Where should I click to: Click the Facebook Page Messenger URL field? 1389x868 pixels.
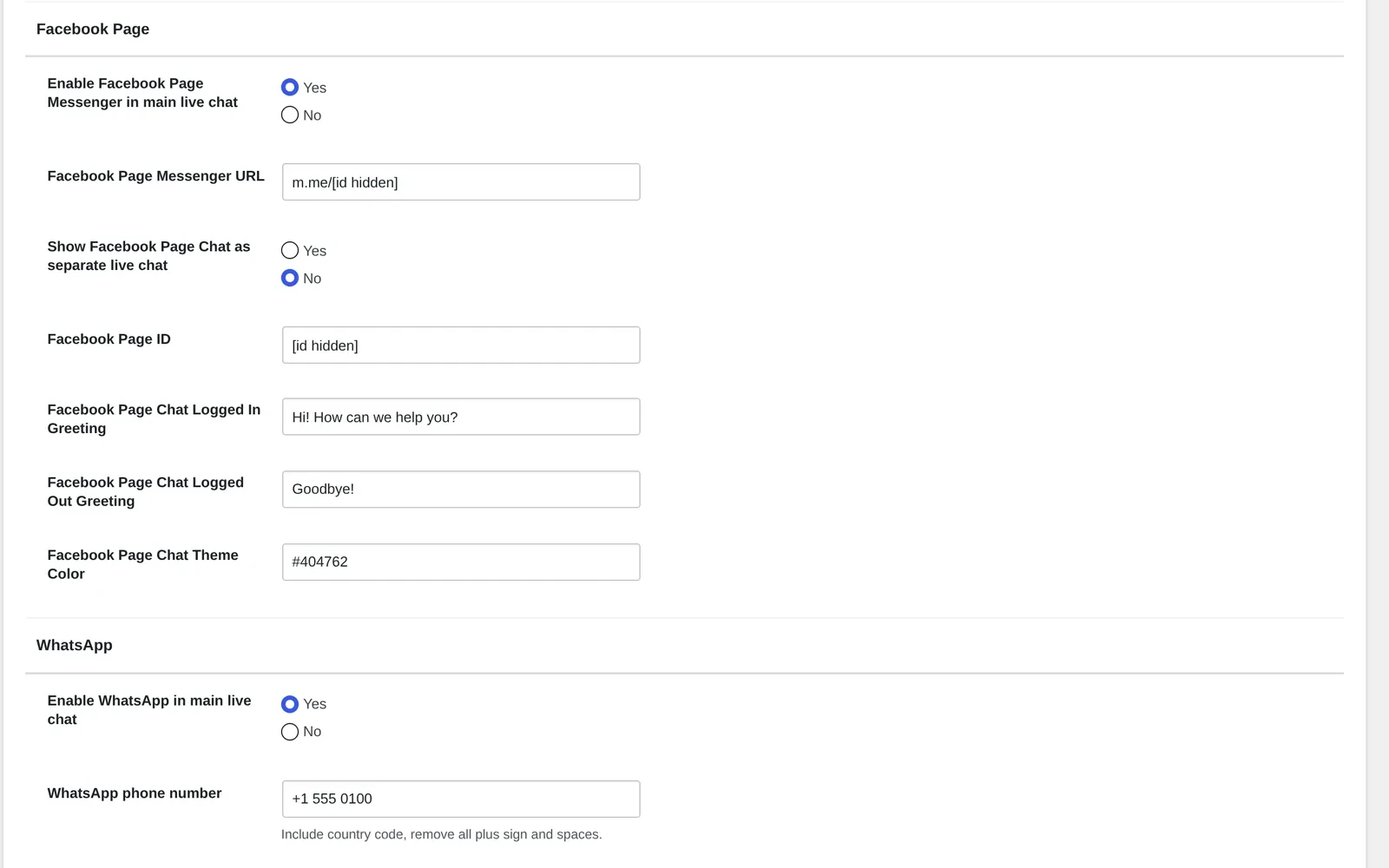click(461, 182)
